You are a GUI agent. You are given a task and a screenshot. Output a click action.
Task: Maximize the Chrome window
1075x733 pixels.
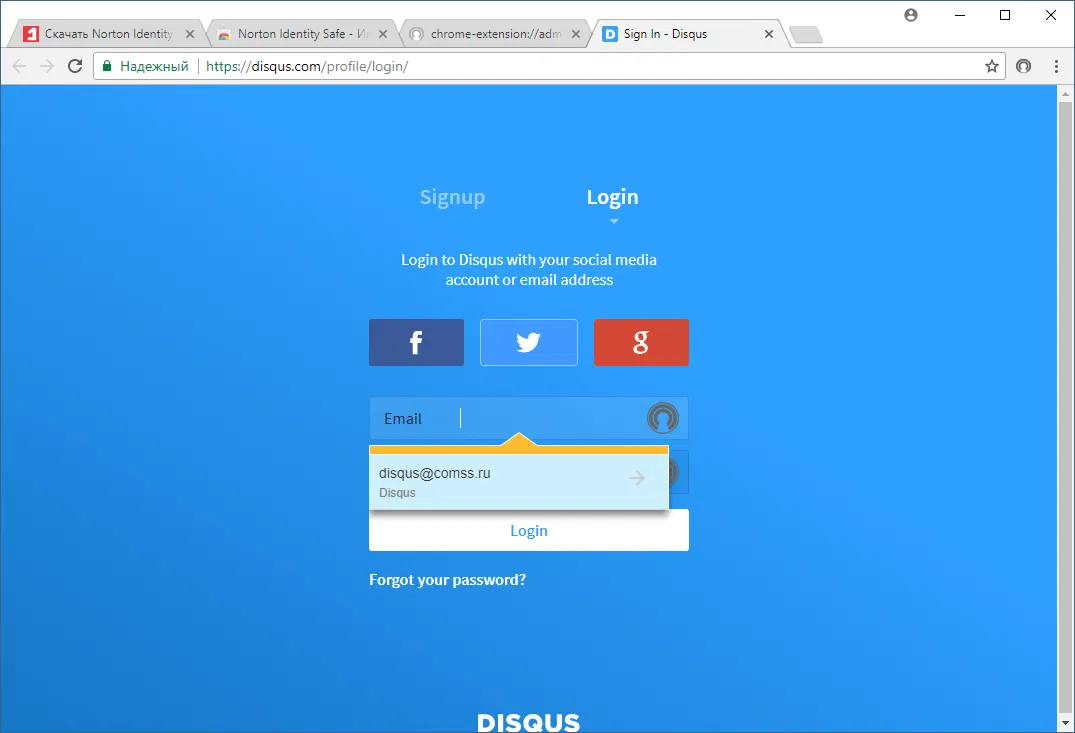(1004, 15)
